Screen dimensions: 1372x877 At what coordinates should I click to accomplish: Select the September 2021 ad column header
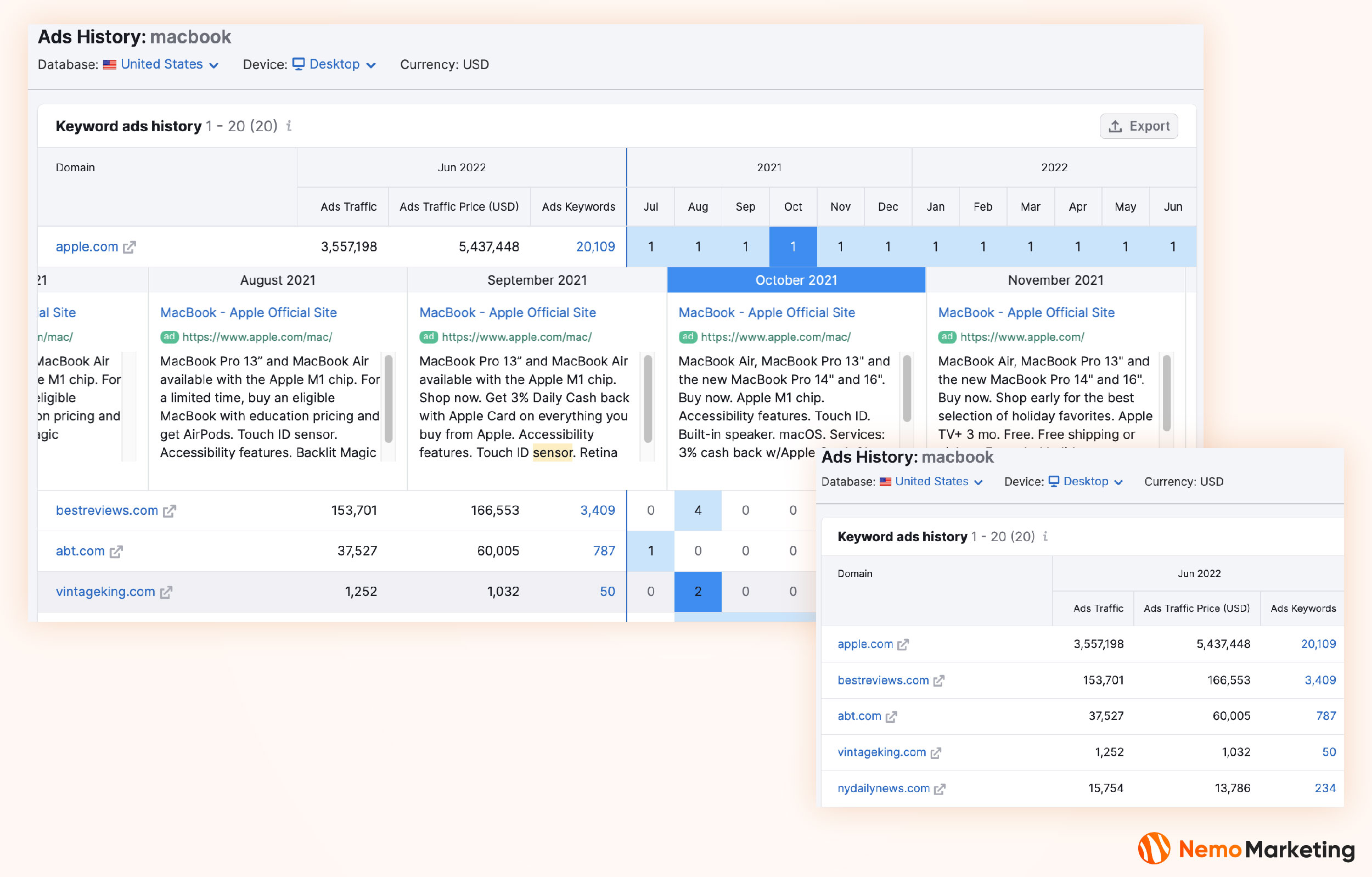[x=537, y=280]
